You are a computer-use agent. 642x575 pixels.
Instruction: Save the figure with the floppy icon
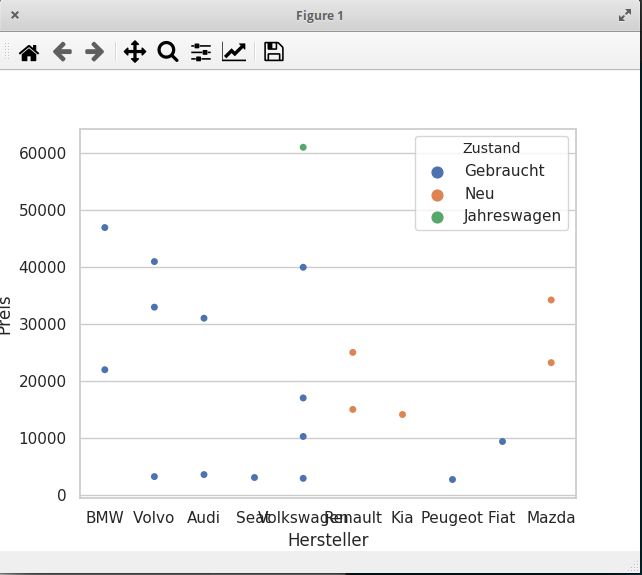[274, 52]
